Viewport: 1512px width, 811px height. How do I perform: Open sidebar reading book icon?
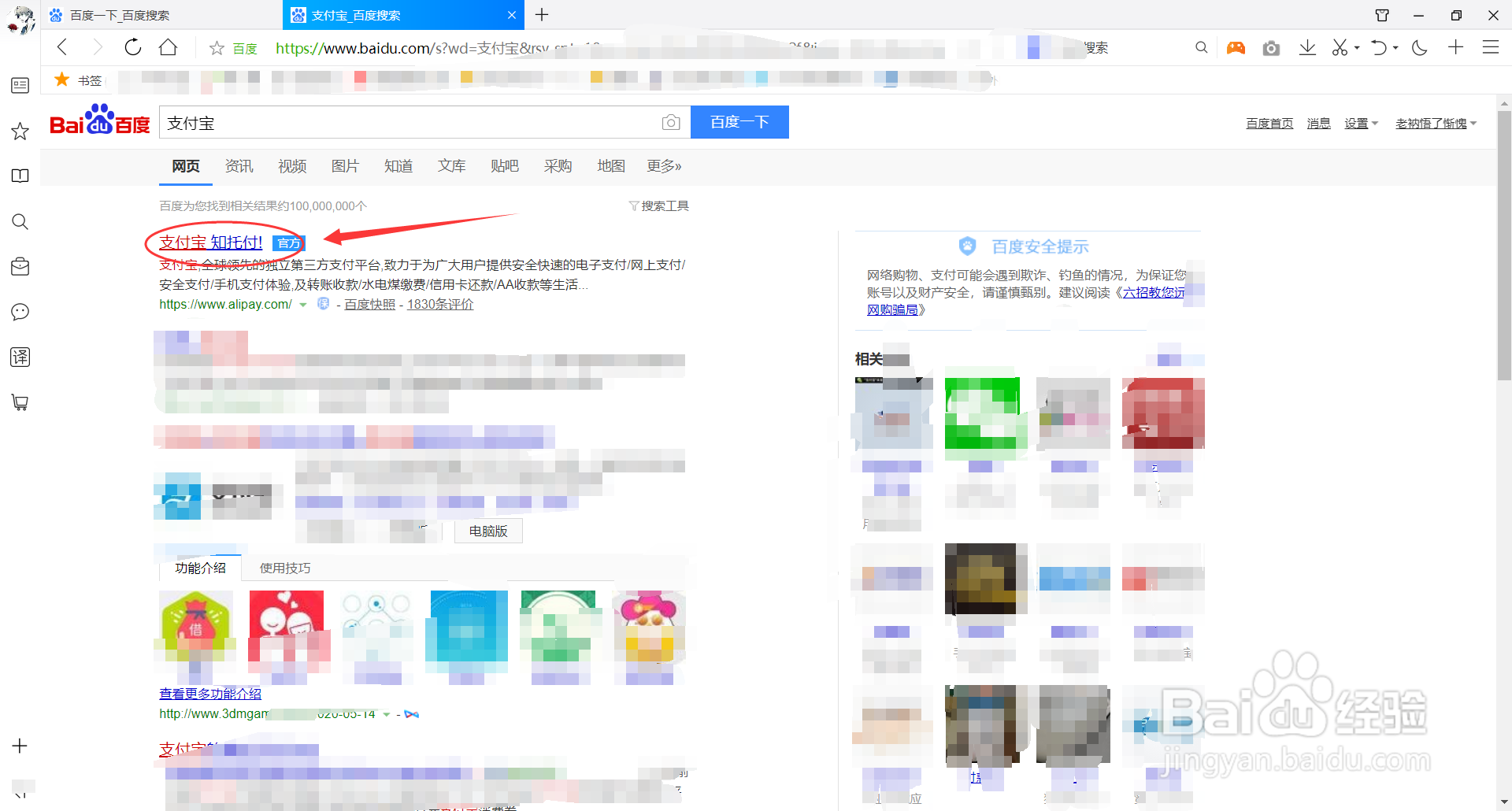pos(20,176)
